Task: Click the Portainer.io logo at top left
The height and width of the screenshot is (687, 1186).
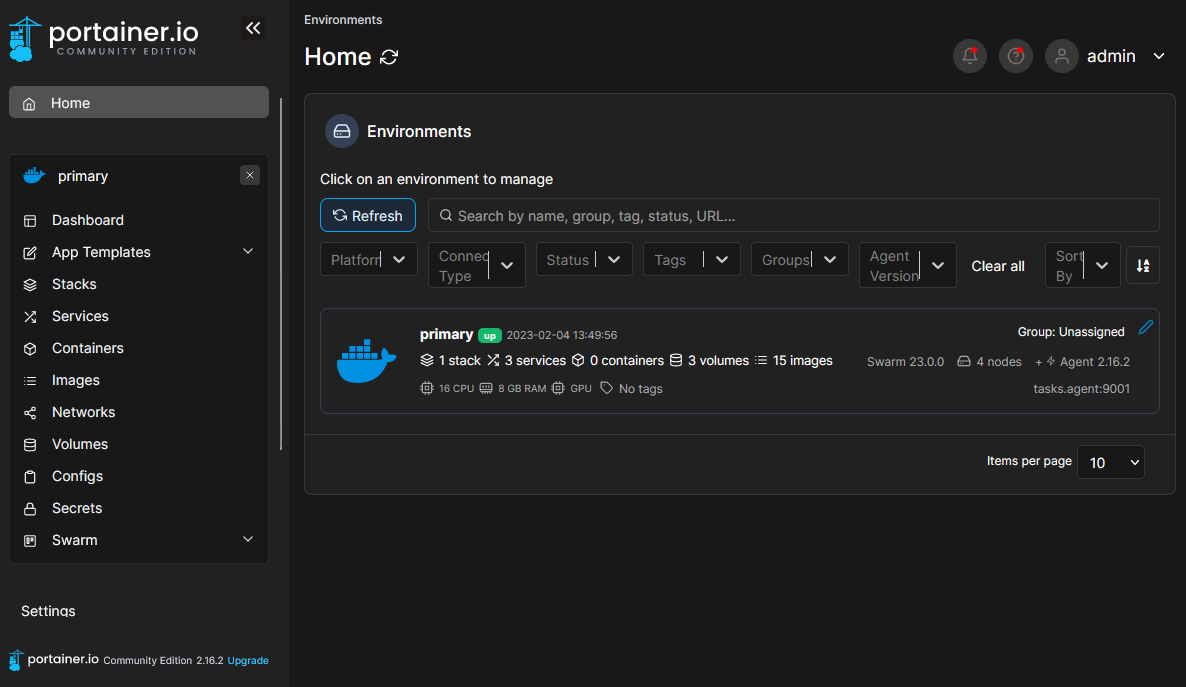Action: 104,39
